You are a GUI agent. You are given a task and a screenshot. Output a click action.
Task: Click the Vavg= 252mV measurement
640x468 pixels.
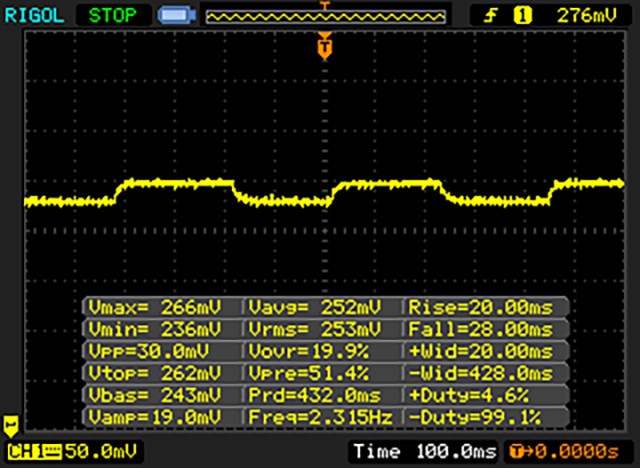316,307
